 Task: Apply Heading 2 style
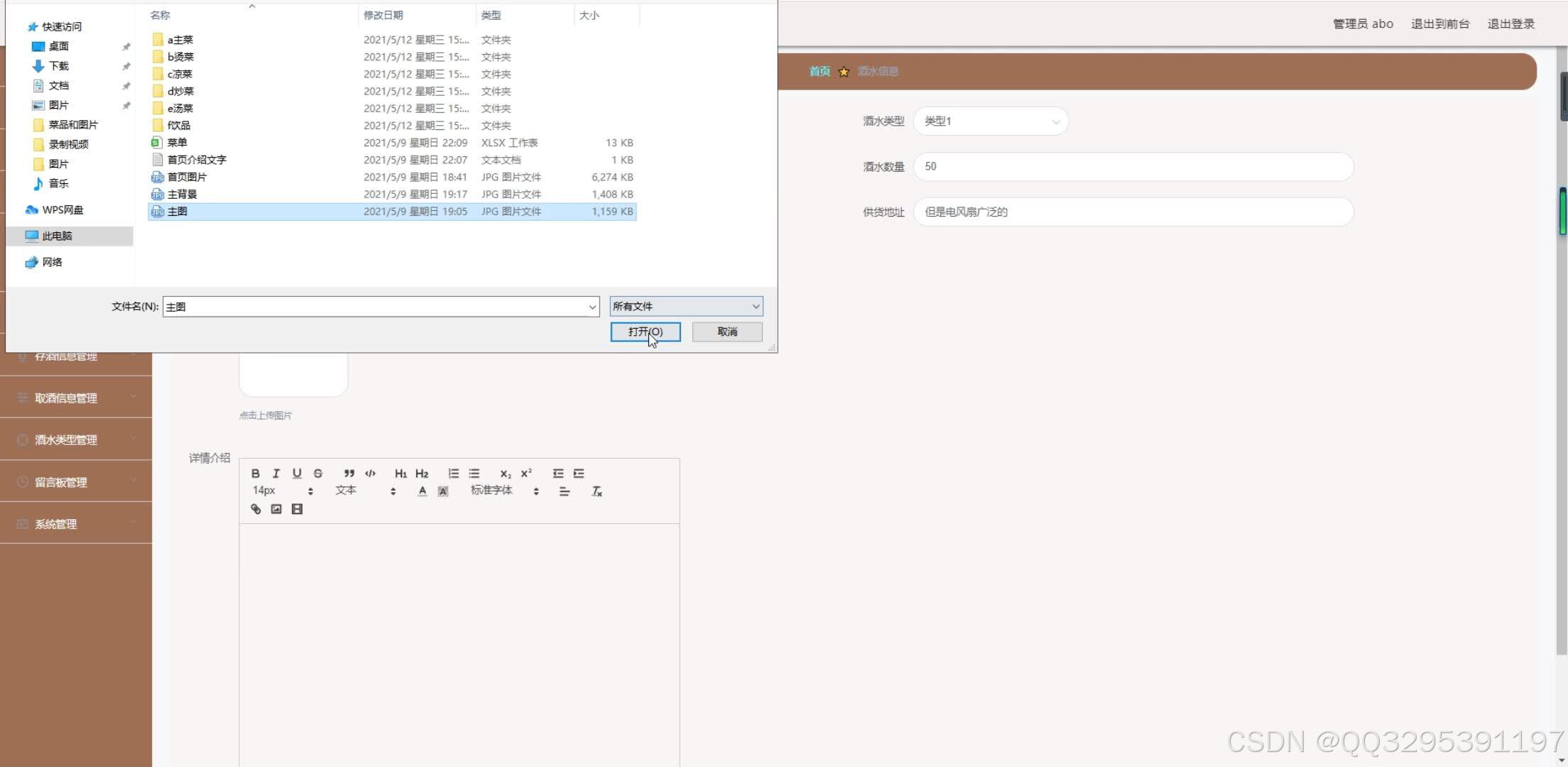point(422,474)
